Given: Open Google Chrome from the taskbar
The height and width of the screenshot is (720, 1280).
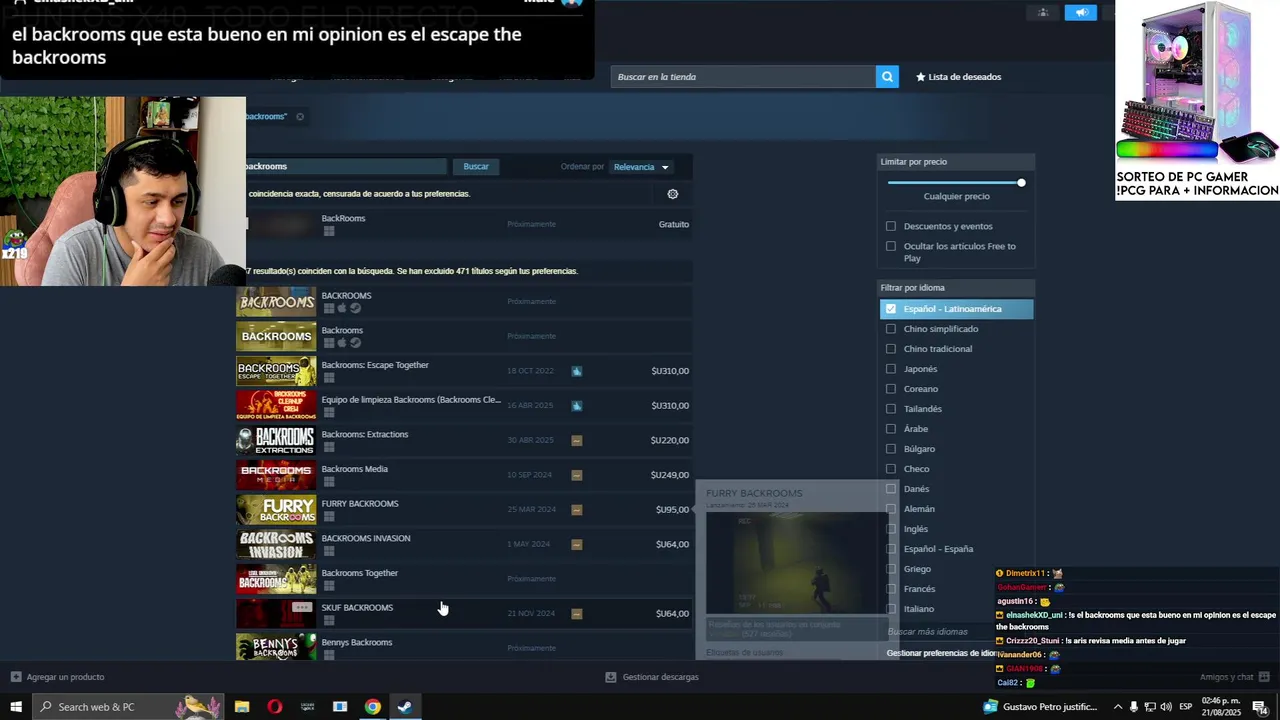Looking at the screenshot, I should (372, 707).
